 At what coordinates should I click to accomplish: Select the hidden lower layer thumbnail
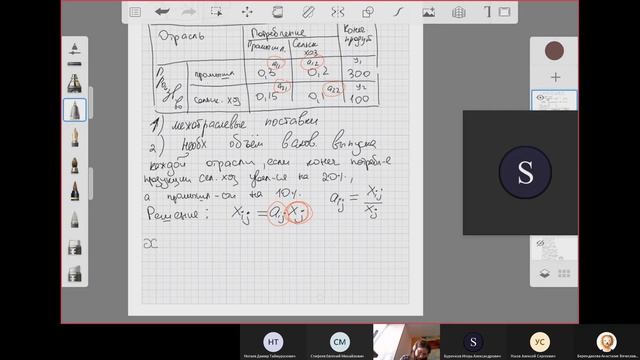pyautogui.click(x=554, y=249)
